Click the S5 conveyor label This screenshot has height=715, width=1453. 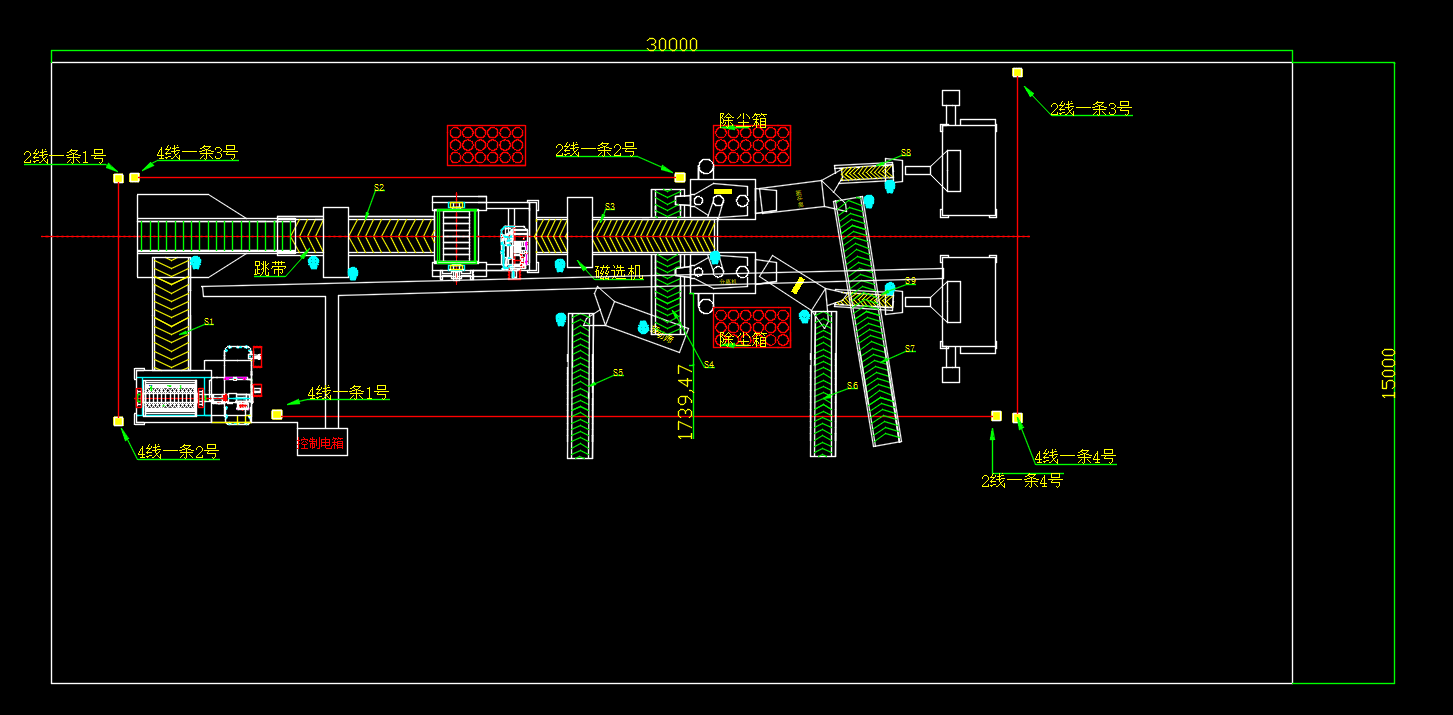(x=618, y=372)
